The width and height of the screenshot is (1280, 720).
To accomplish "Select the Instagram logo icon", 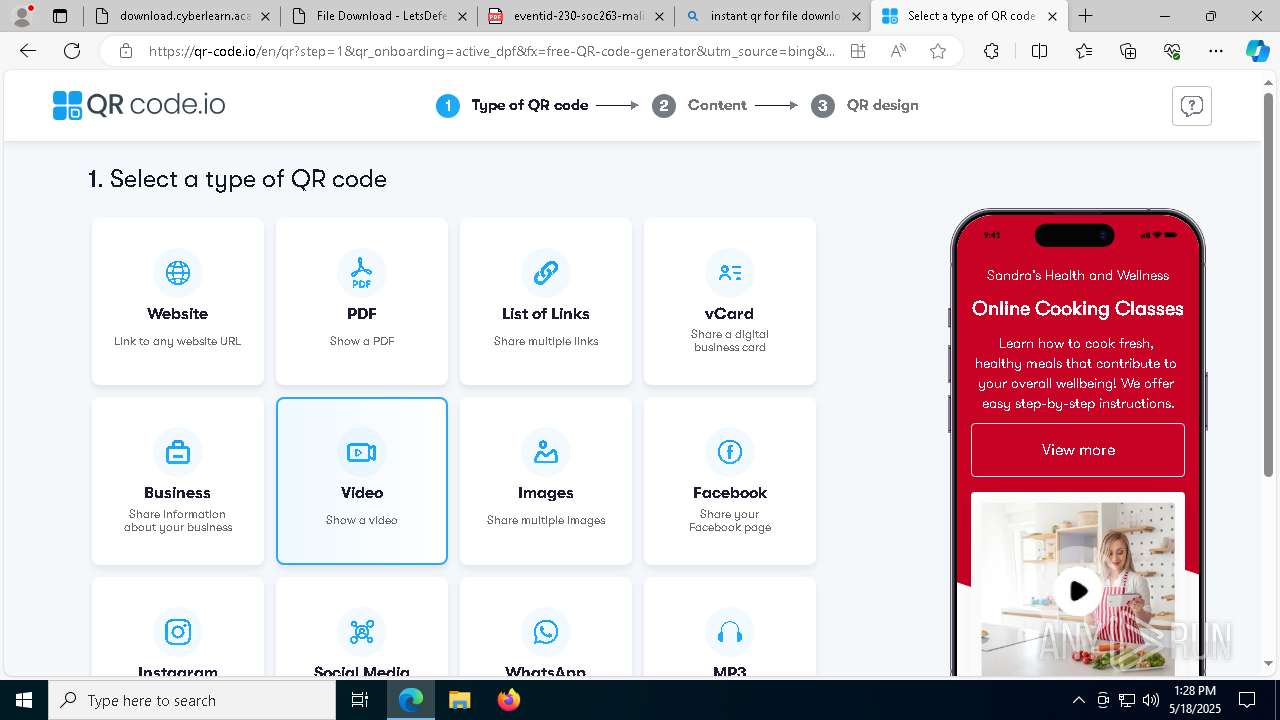I will pyautogui.click(x=178, y=631).
